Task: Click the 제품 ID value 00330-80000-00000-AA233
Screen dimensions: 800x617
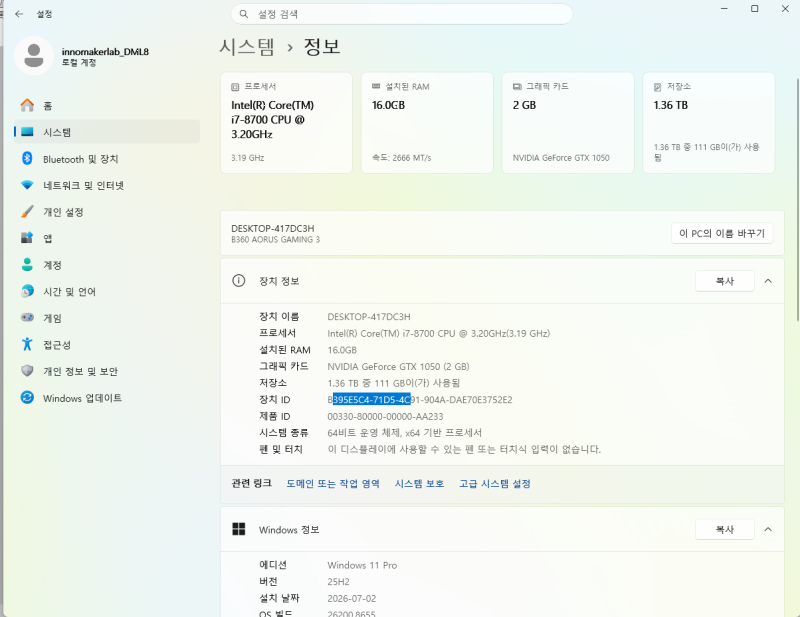Action: coord(385,416)
